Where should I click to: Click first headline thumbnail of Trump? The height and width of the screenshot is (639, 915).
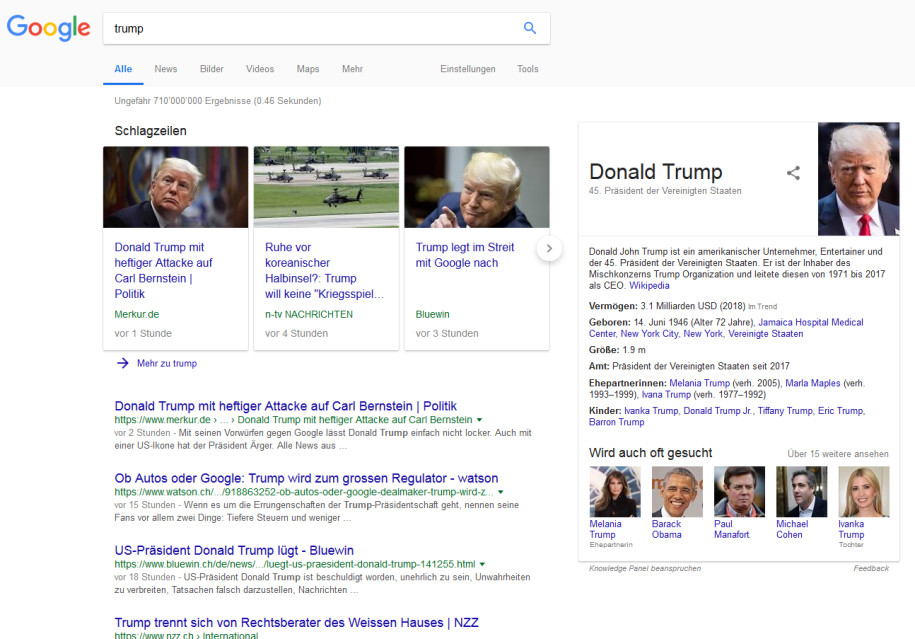coord(176,187)
